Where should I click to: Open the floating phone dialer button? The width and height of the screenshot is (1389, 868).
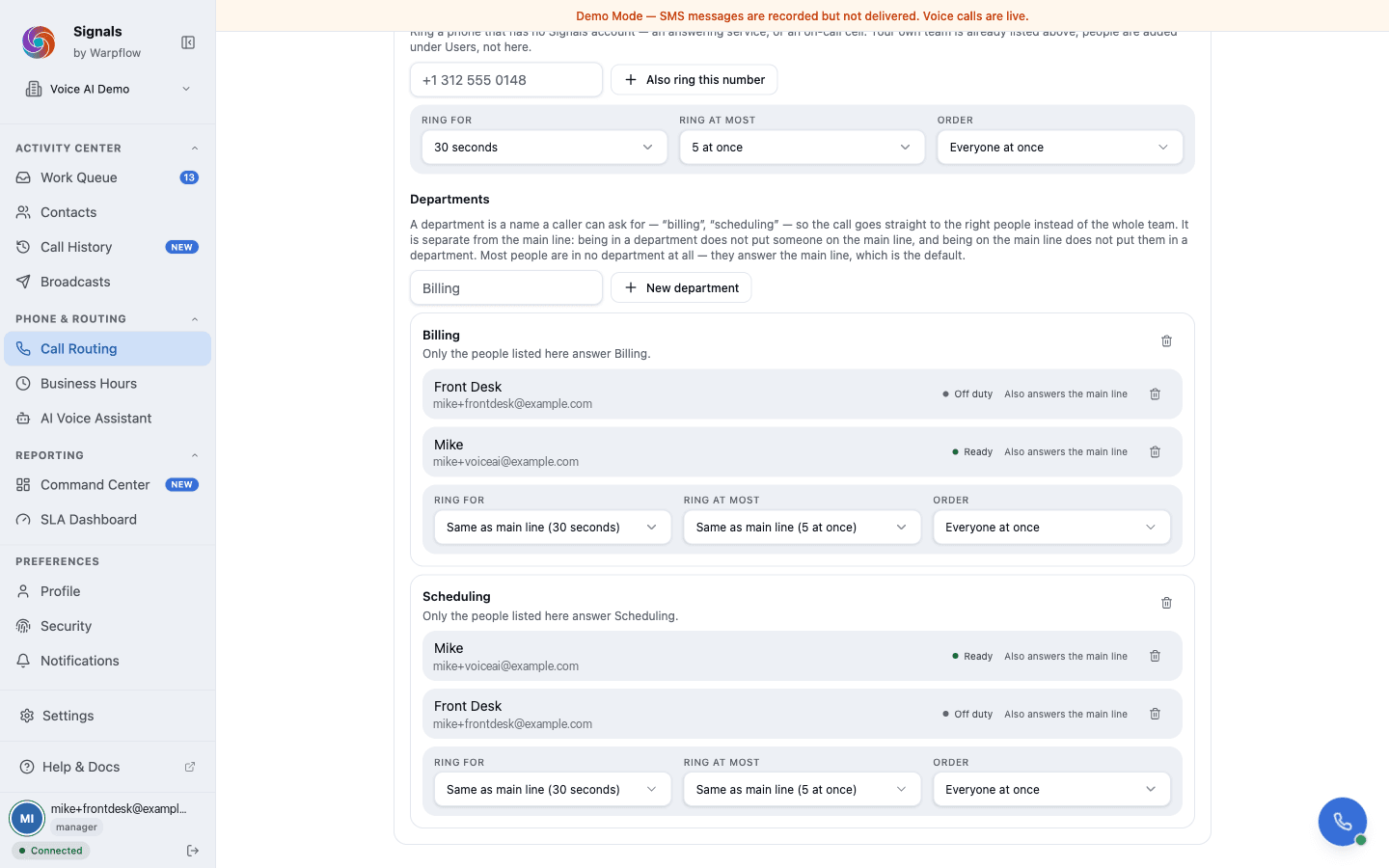[x=1343, y=822]
